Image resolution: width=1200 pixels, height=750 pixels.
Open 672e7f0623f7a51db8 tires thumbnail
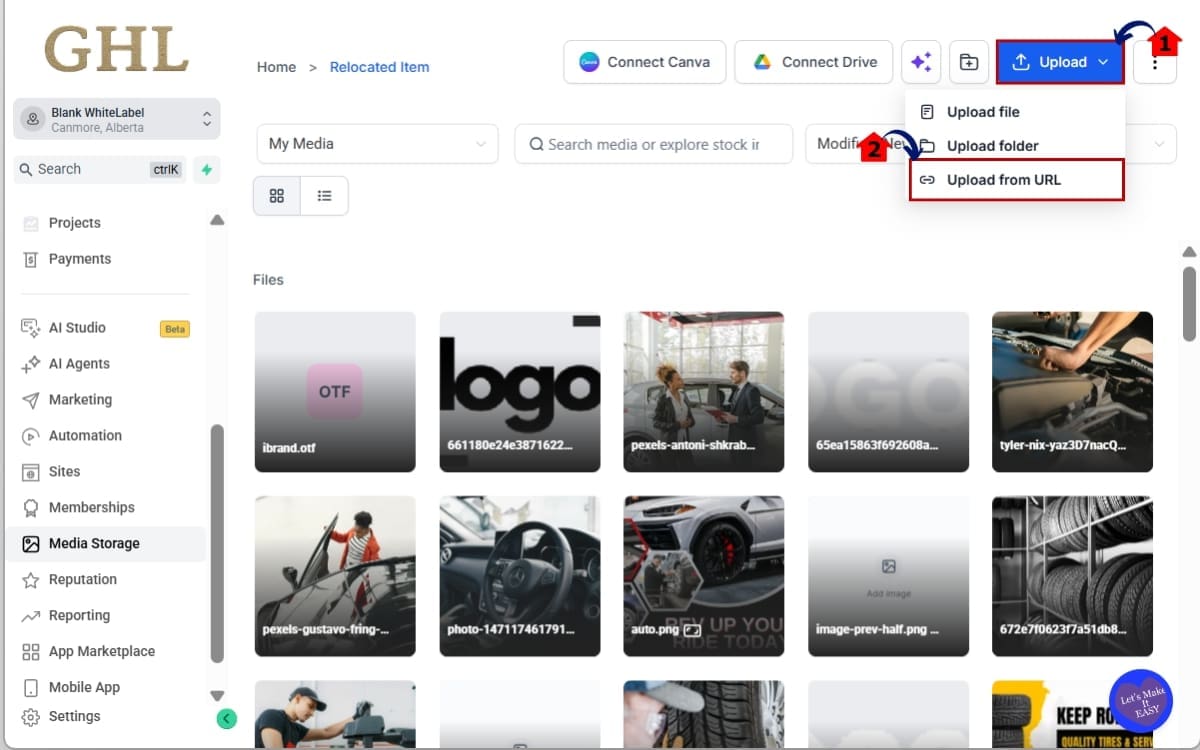(1072, 576)
